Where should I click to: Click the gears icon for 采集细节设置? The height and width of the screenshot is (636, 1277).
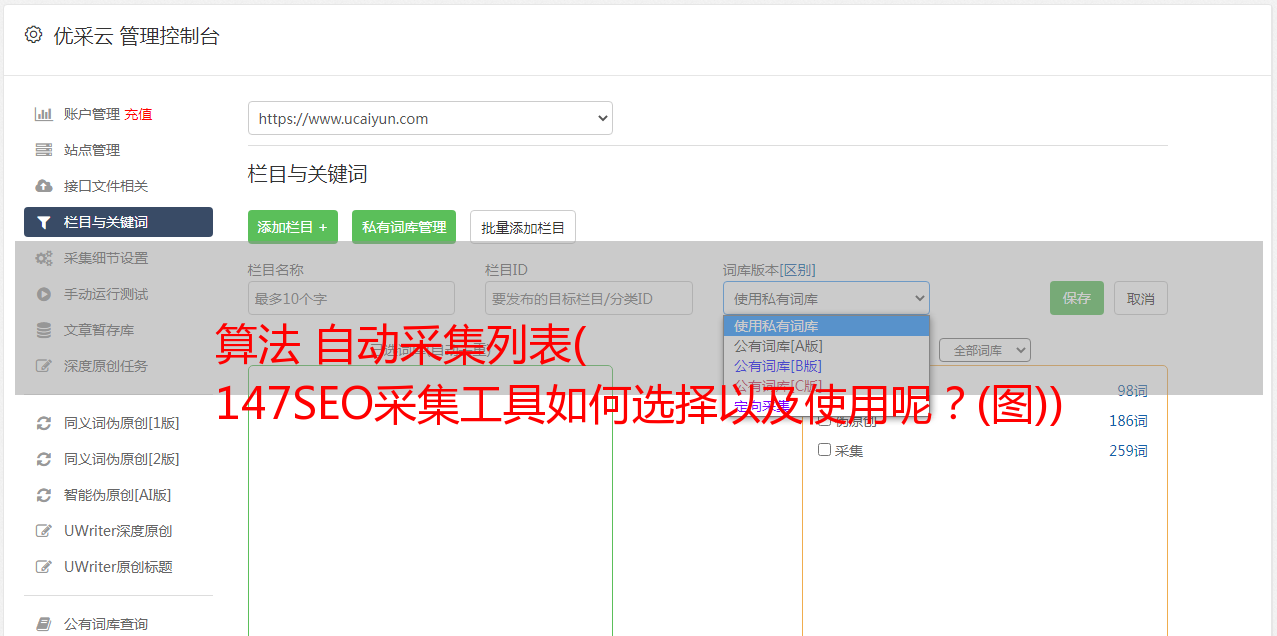[x=43, y=258]
